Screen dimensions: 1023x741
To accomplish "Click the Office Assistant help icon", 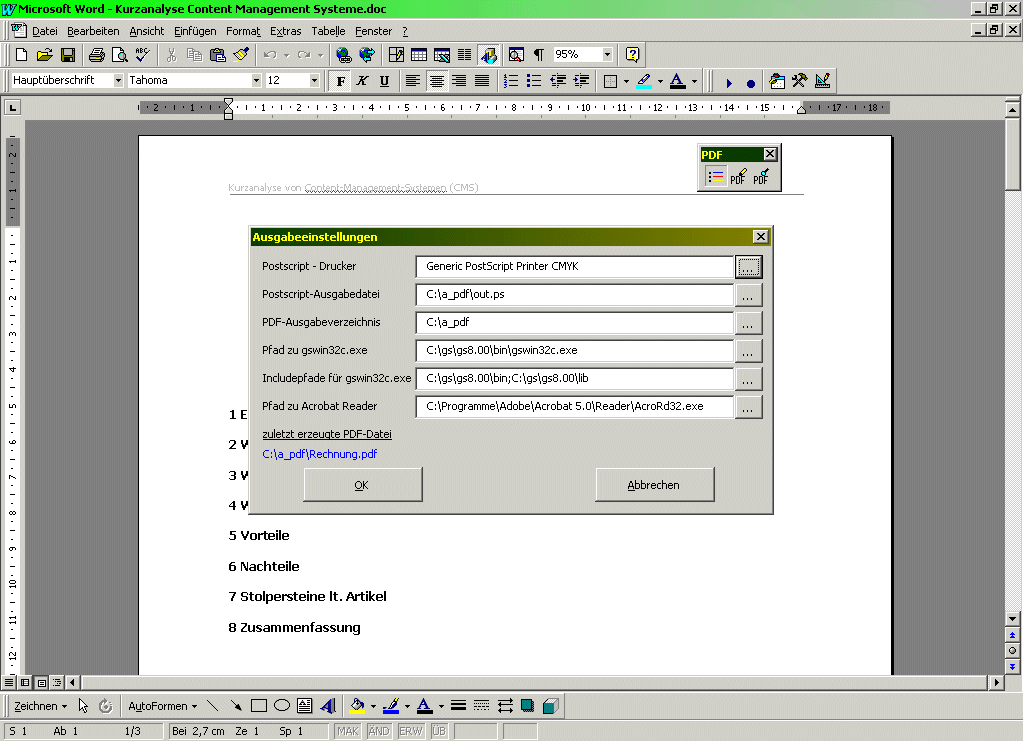I will coord(632,55).
